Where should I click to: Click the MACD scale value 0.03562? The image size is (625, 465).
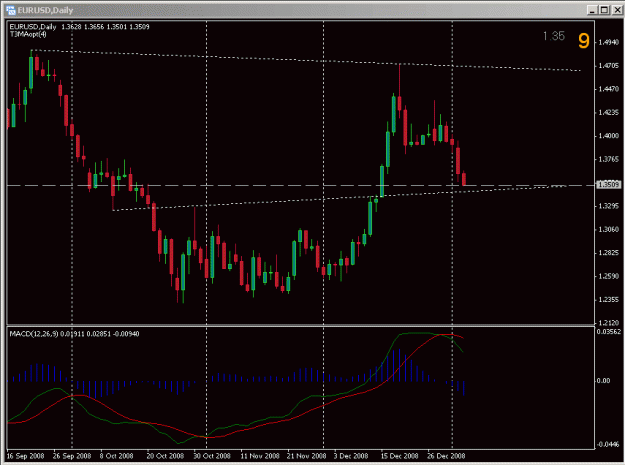tap(609, 332)
